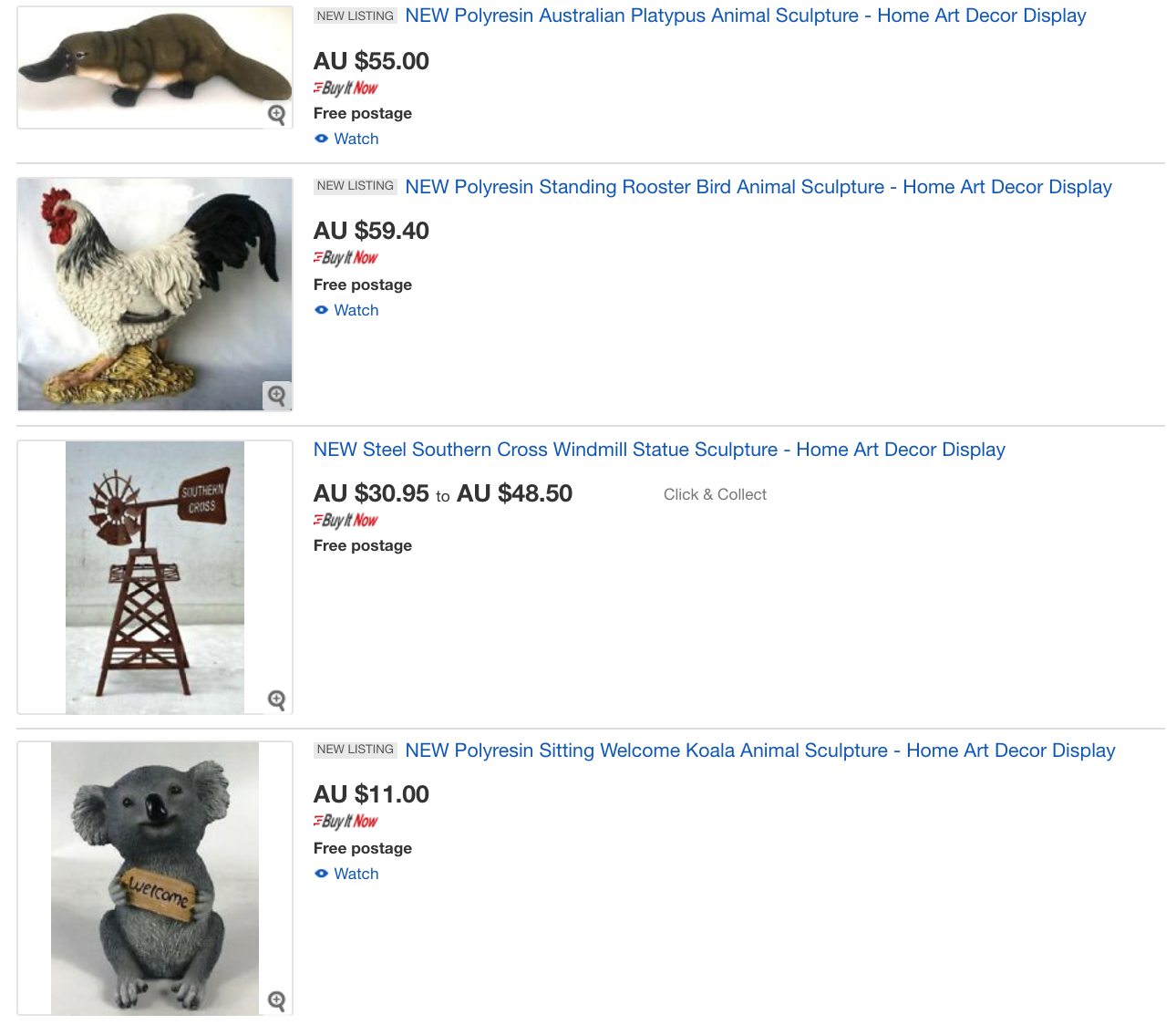The image size is (1176, 1025).
Task: Click the eye icon for rooster listing
Action: (321, 310)
